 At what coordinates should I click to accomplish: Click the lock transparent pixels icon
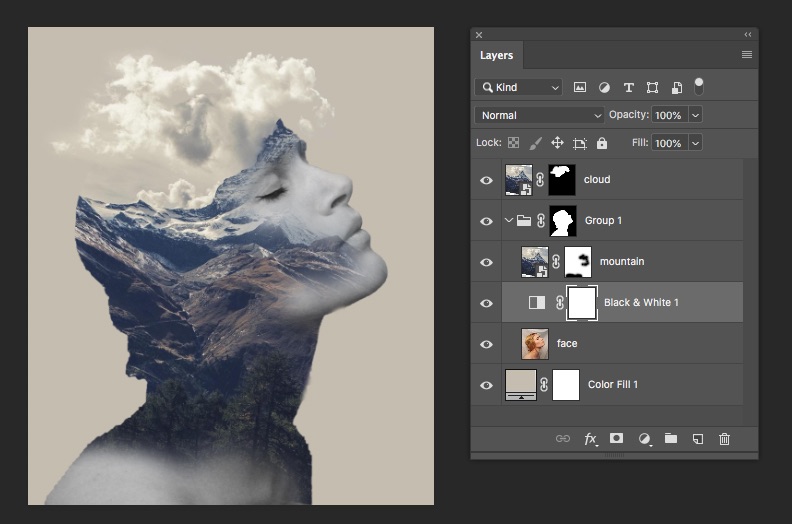coord(513,143)
